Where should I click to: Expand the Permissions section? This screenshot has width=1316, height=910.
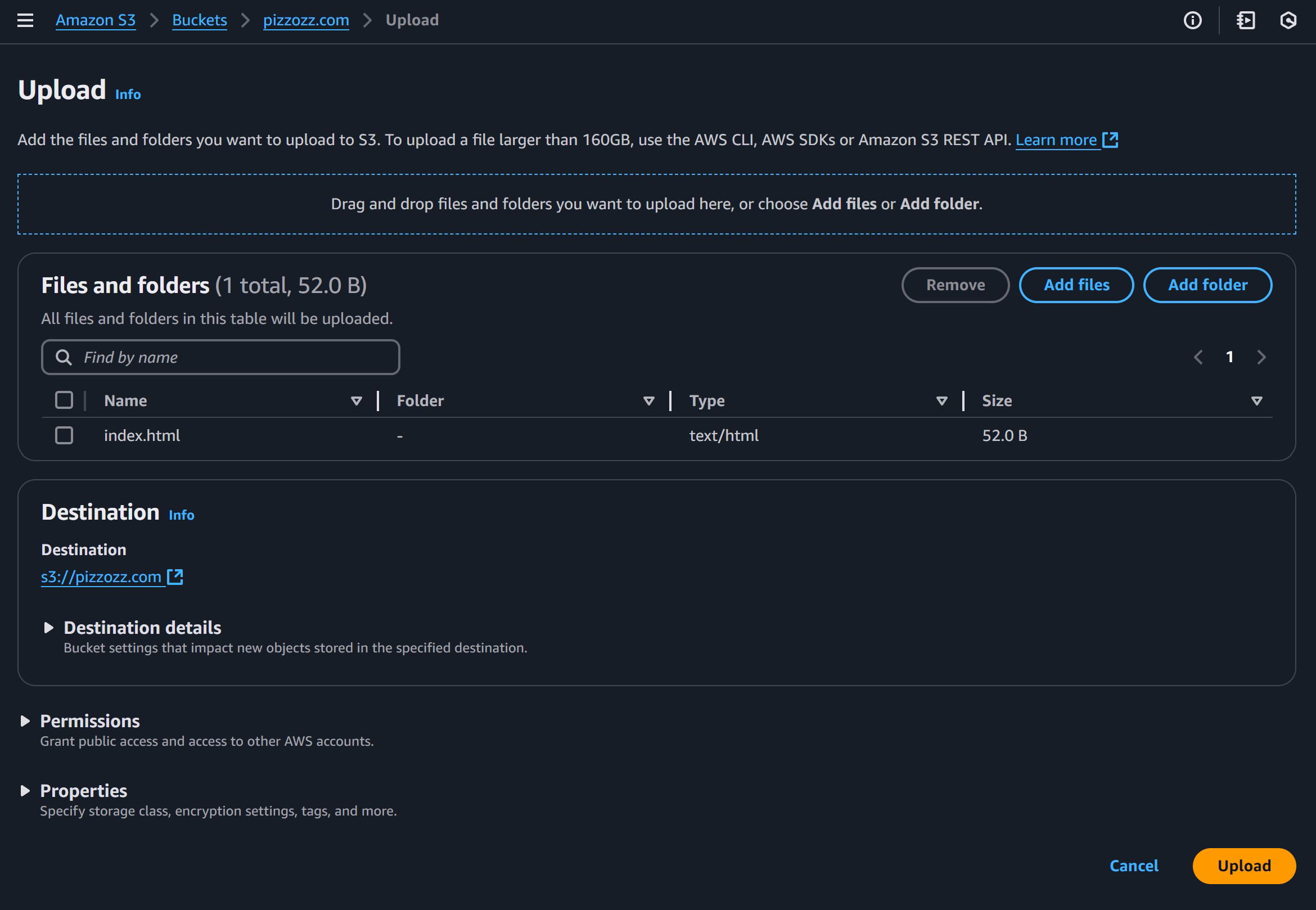click(25, 721)
